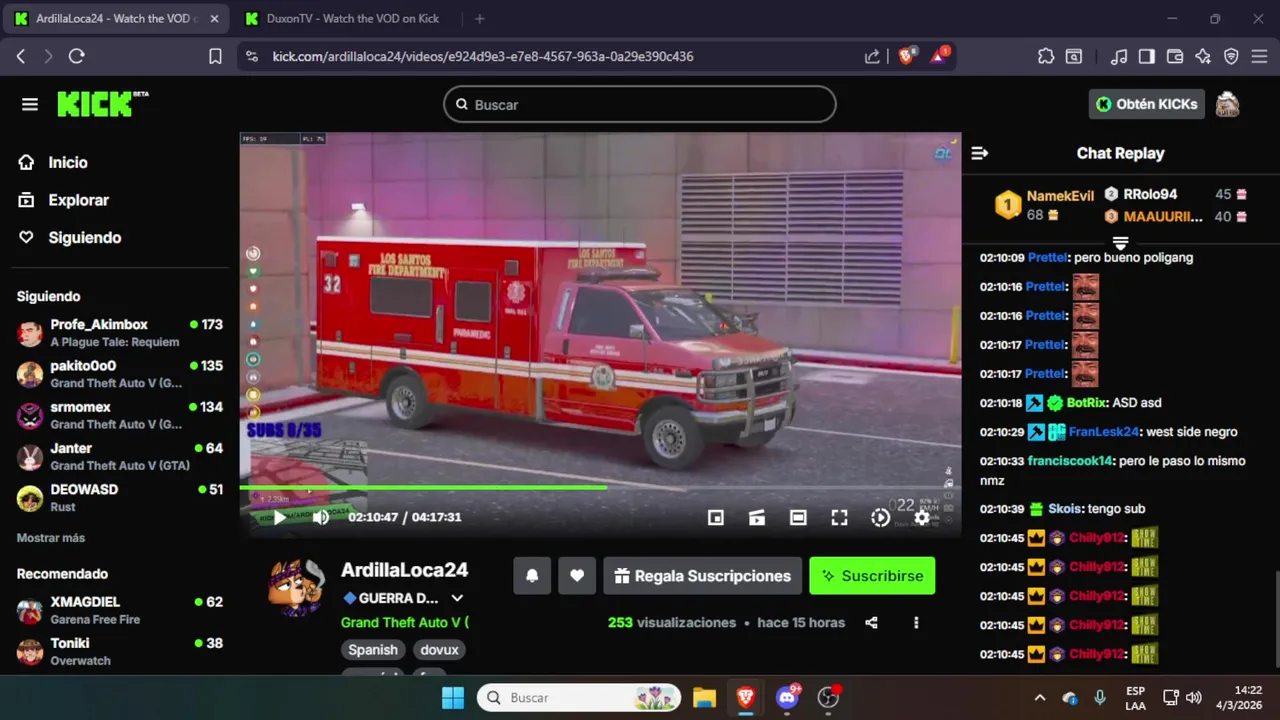The image size is (1280, 720).
Task: Play the paused VOD video
Action: tap(279, 517)
